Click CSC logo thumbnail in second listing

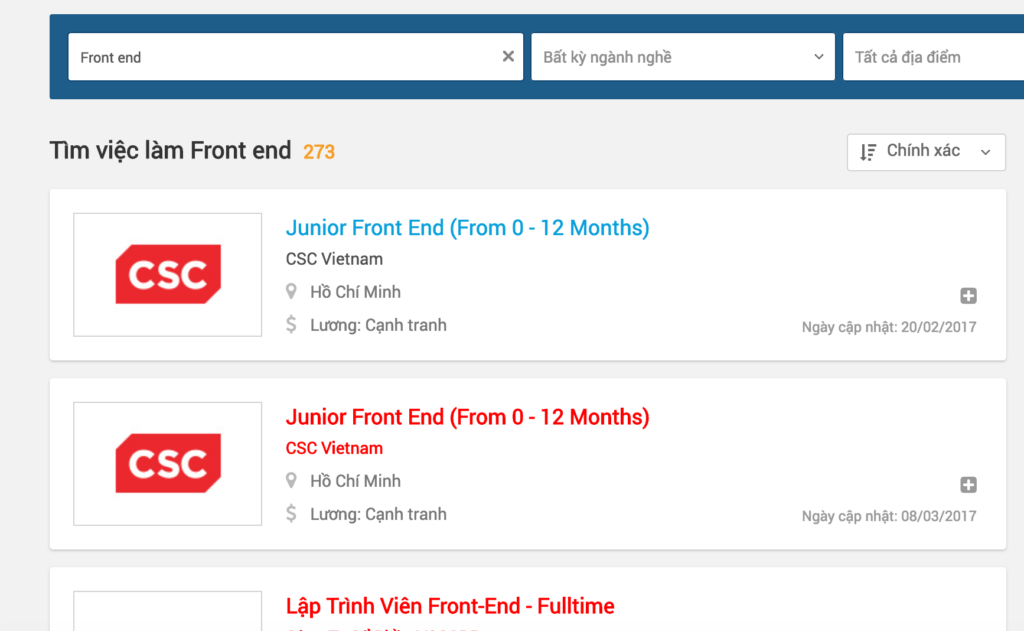pyautogui.click(x=168, y=464)
